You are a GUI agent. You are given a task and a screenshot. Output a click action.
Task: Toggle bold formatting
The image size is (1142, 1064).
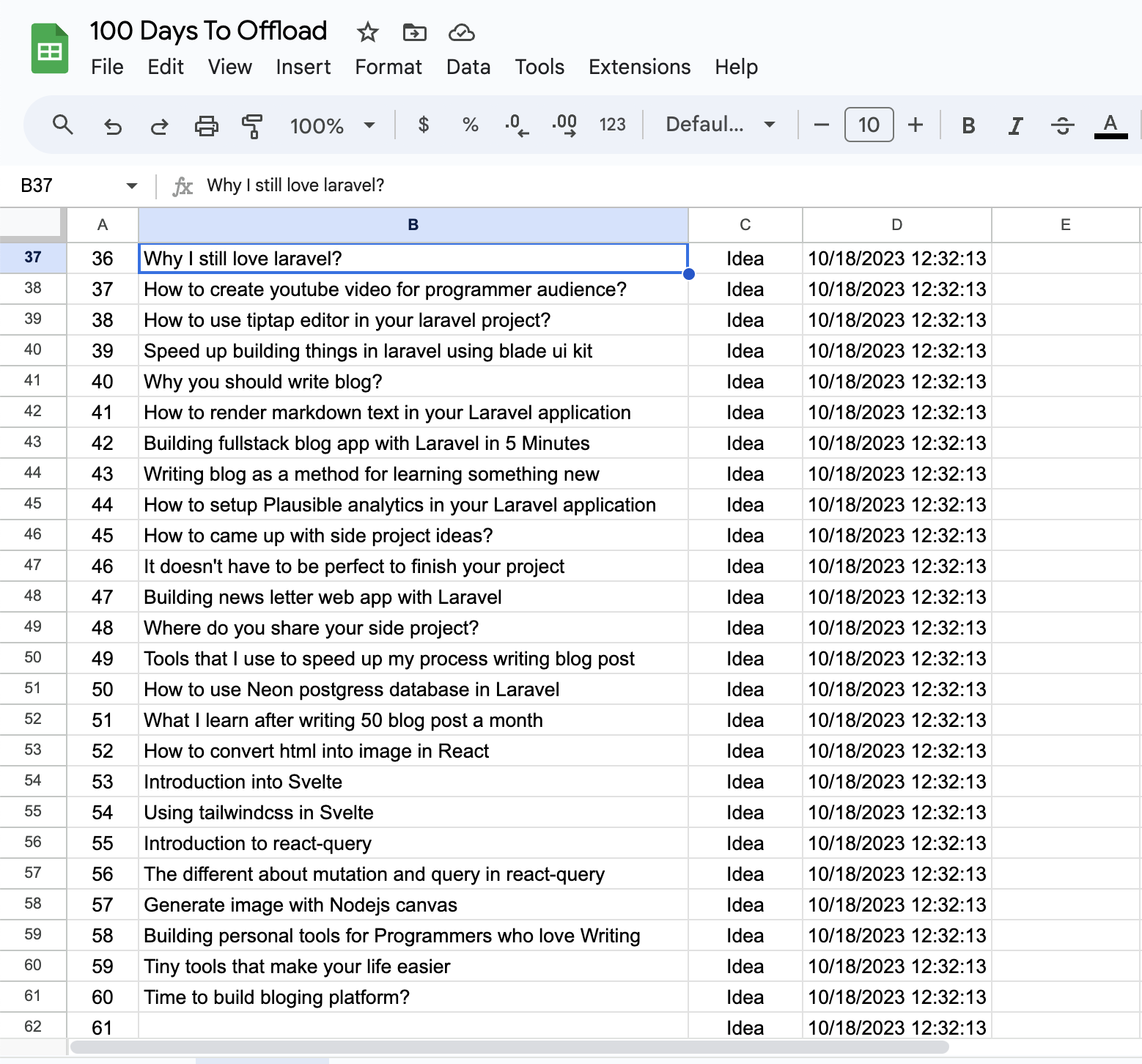click(968, 126)
